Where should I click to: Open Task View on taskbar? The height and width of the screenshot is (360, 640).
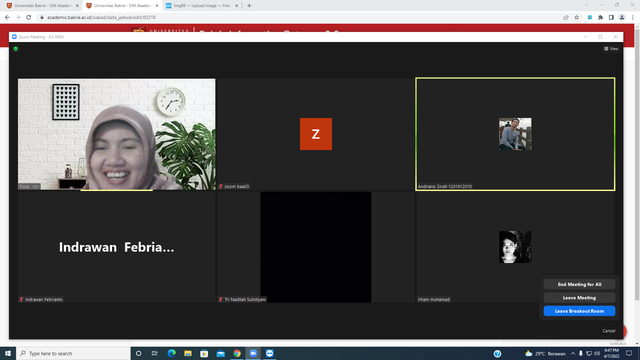tap(155, 353)
